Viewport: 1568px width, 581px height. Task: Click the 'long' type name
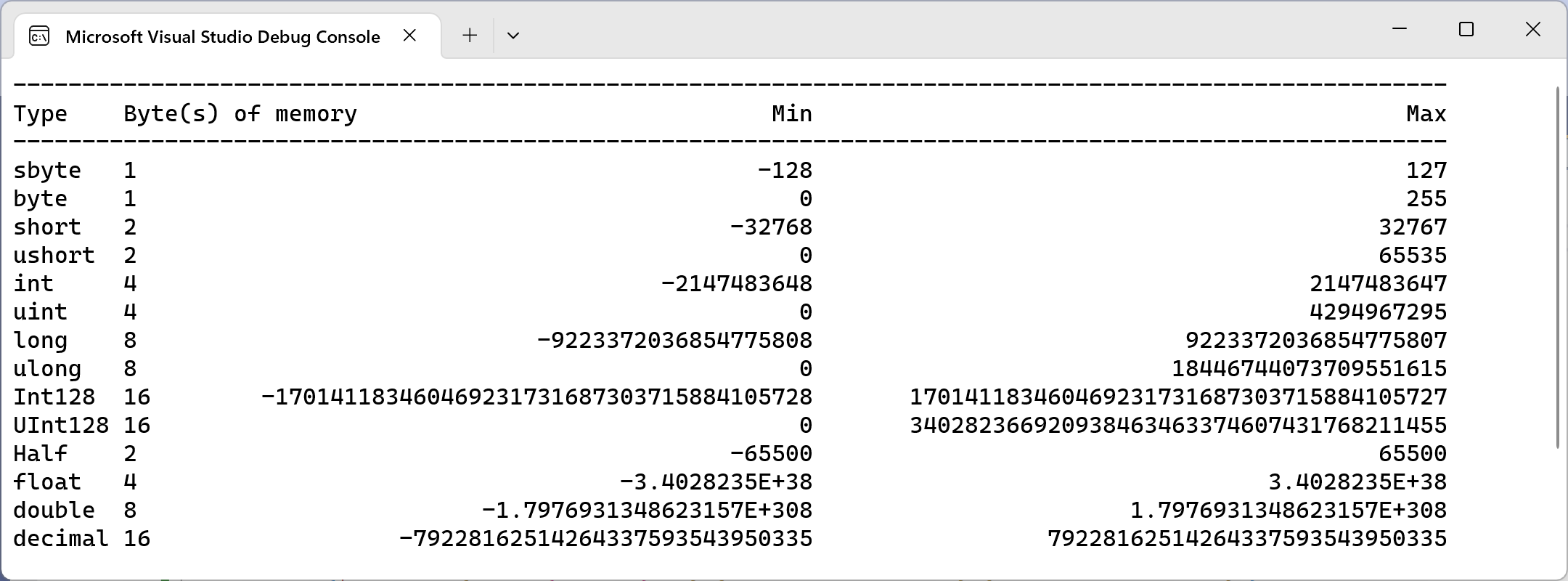pyautogui.click(x=41, y=341)
